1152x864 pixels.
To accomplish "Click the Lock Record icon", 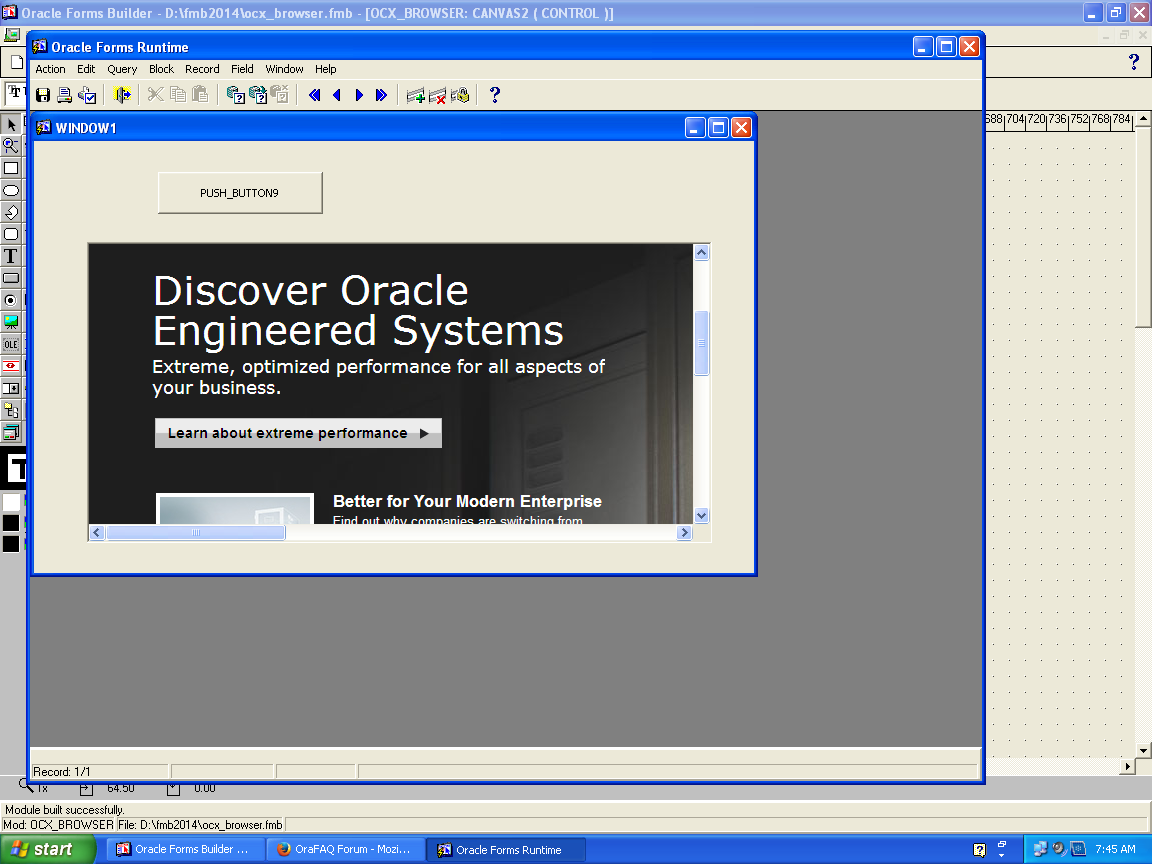I will coord(460,95).
